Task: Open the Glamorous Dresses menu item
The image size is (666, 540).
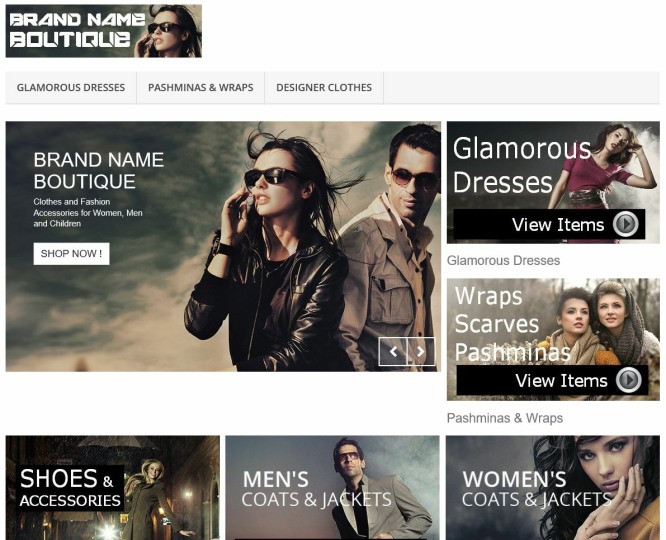Action: (x=71, y=88)
